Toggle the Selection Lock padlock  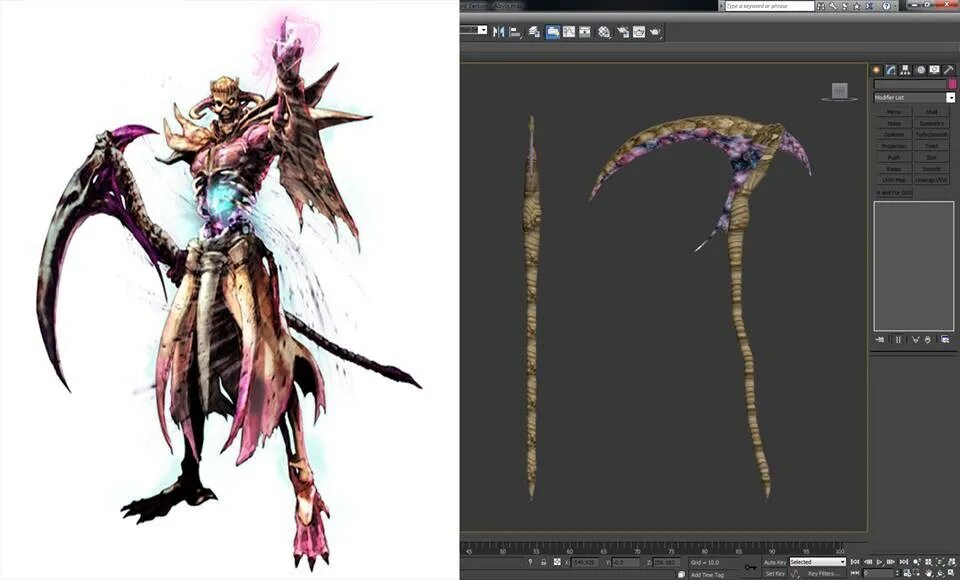pos(543,562)
